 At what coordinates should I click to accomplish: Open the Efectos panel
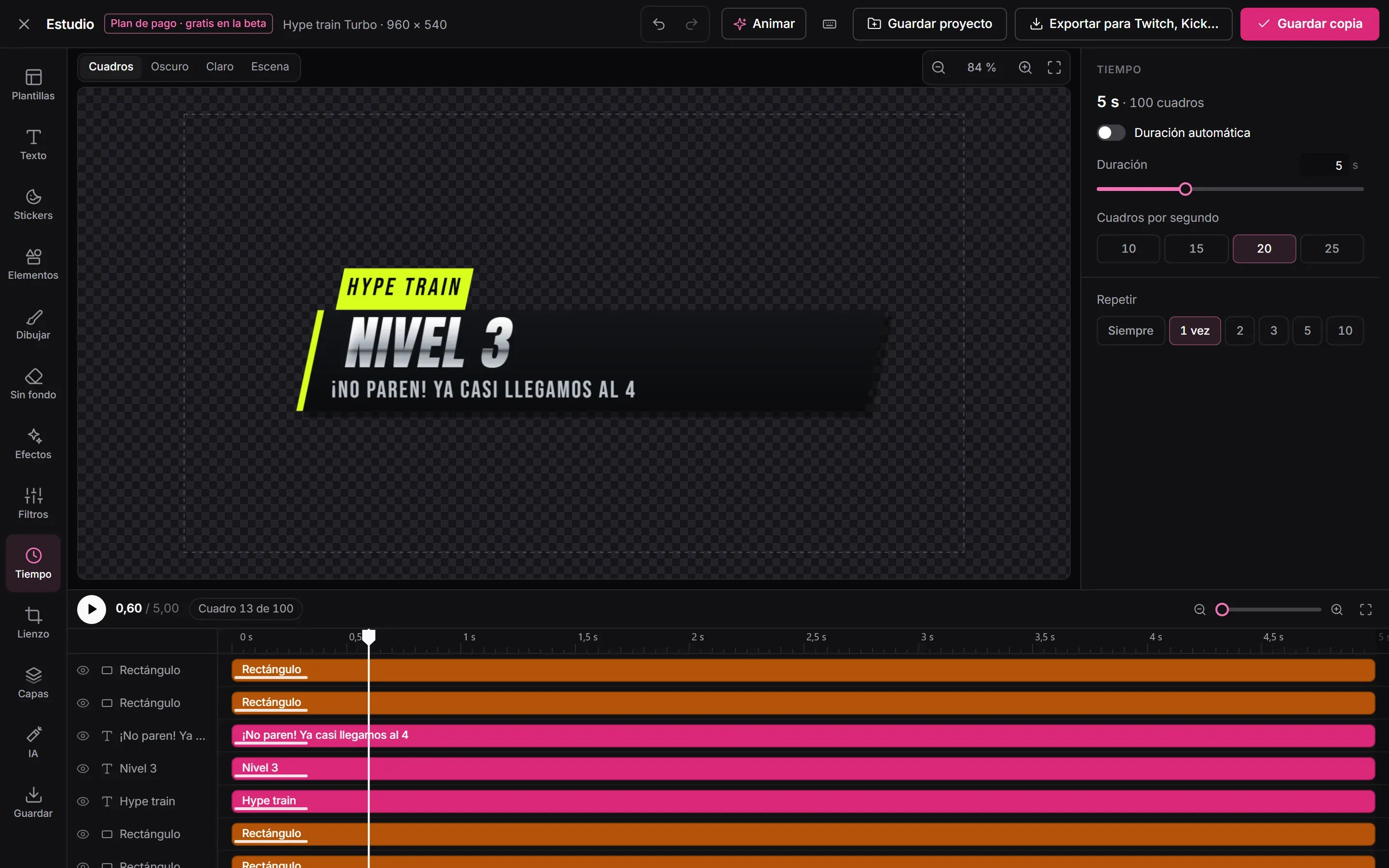(33, 443)
